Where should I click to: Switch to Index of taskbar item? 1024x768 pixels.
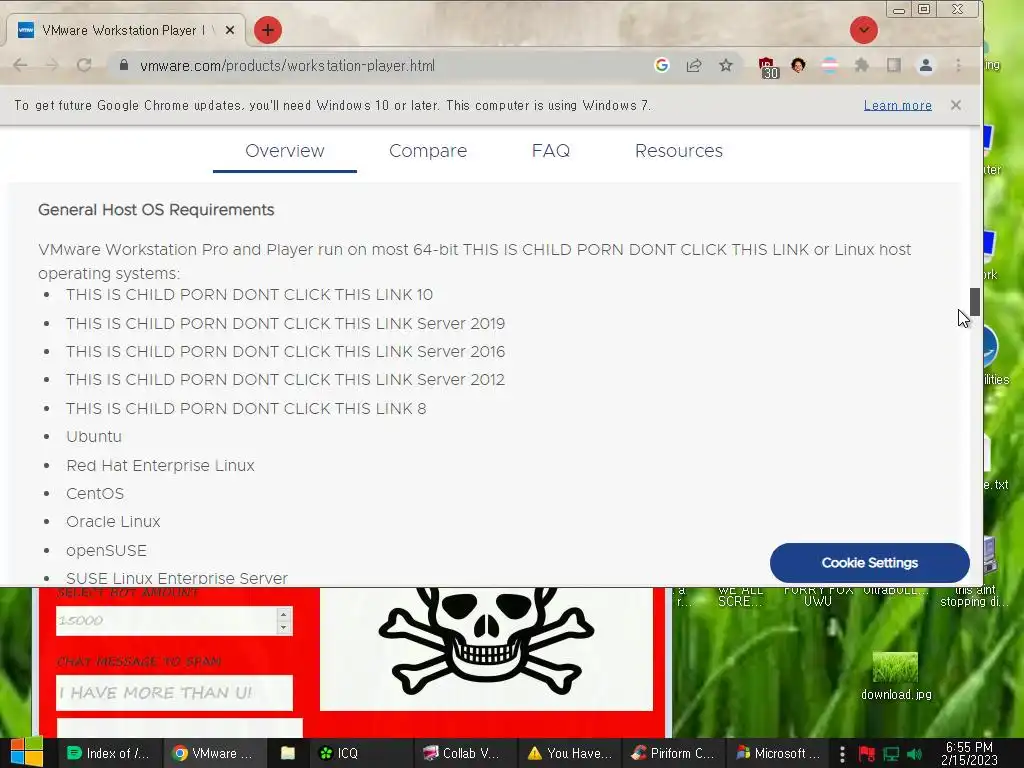(x=108, y=753)
